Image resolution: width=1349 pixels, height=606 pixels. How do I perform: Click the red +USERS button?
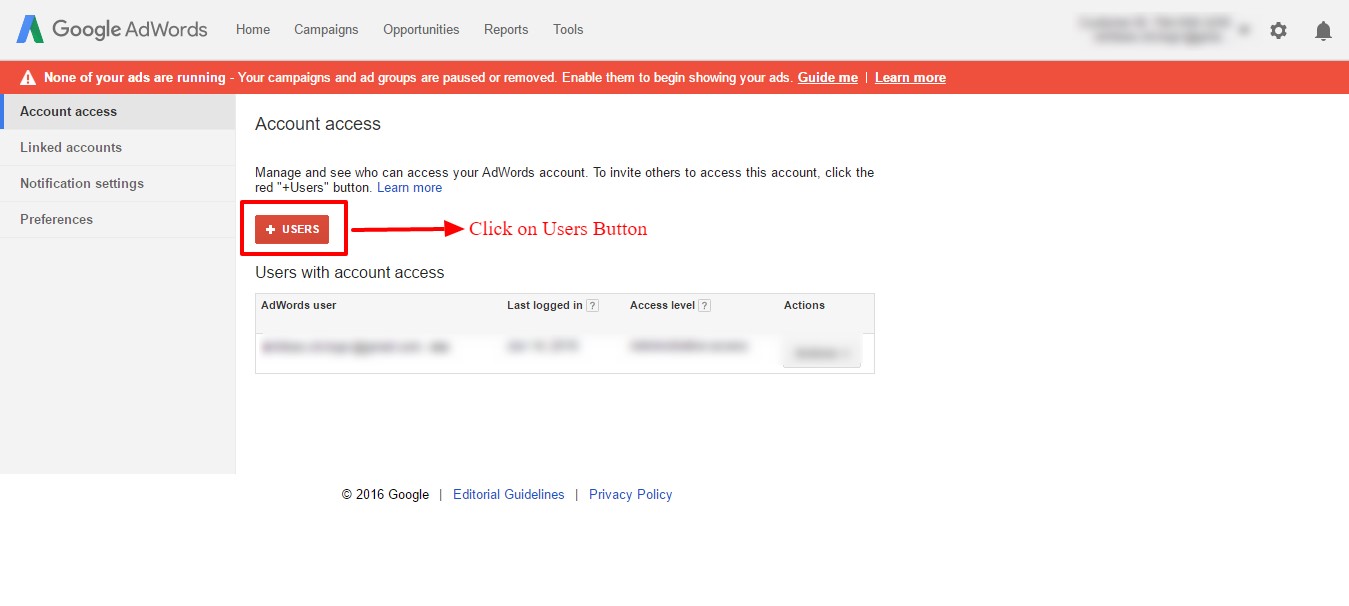[x=292, y=229]
